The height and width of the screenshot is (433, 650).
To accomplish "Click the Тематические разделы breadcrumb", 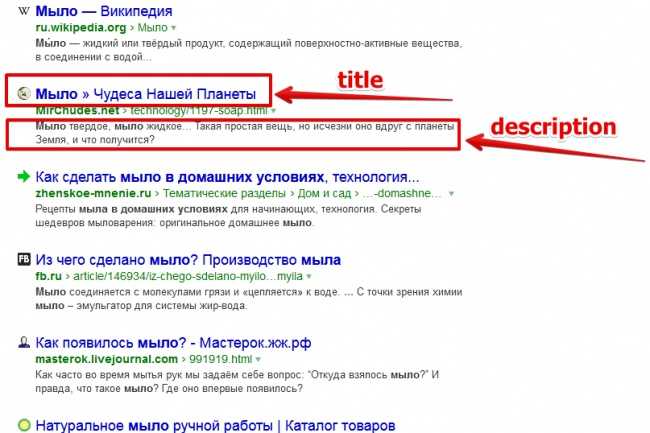I will click(224, 194).
